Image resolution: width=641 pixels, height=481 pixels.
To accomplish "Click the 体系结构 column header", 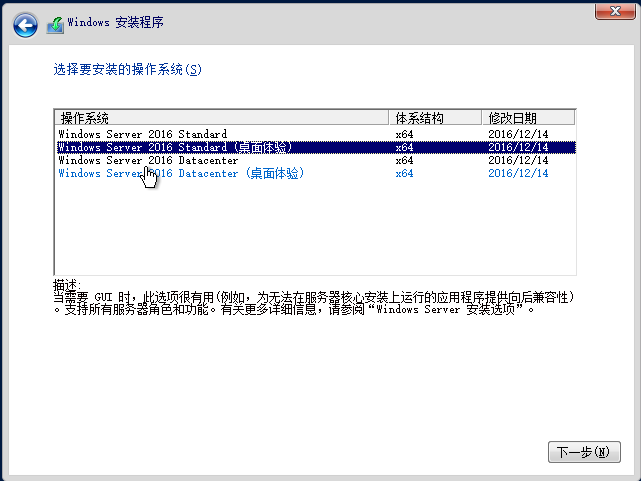I will pyautogui.click(x=434, y=117).
